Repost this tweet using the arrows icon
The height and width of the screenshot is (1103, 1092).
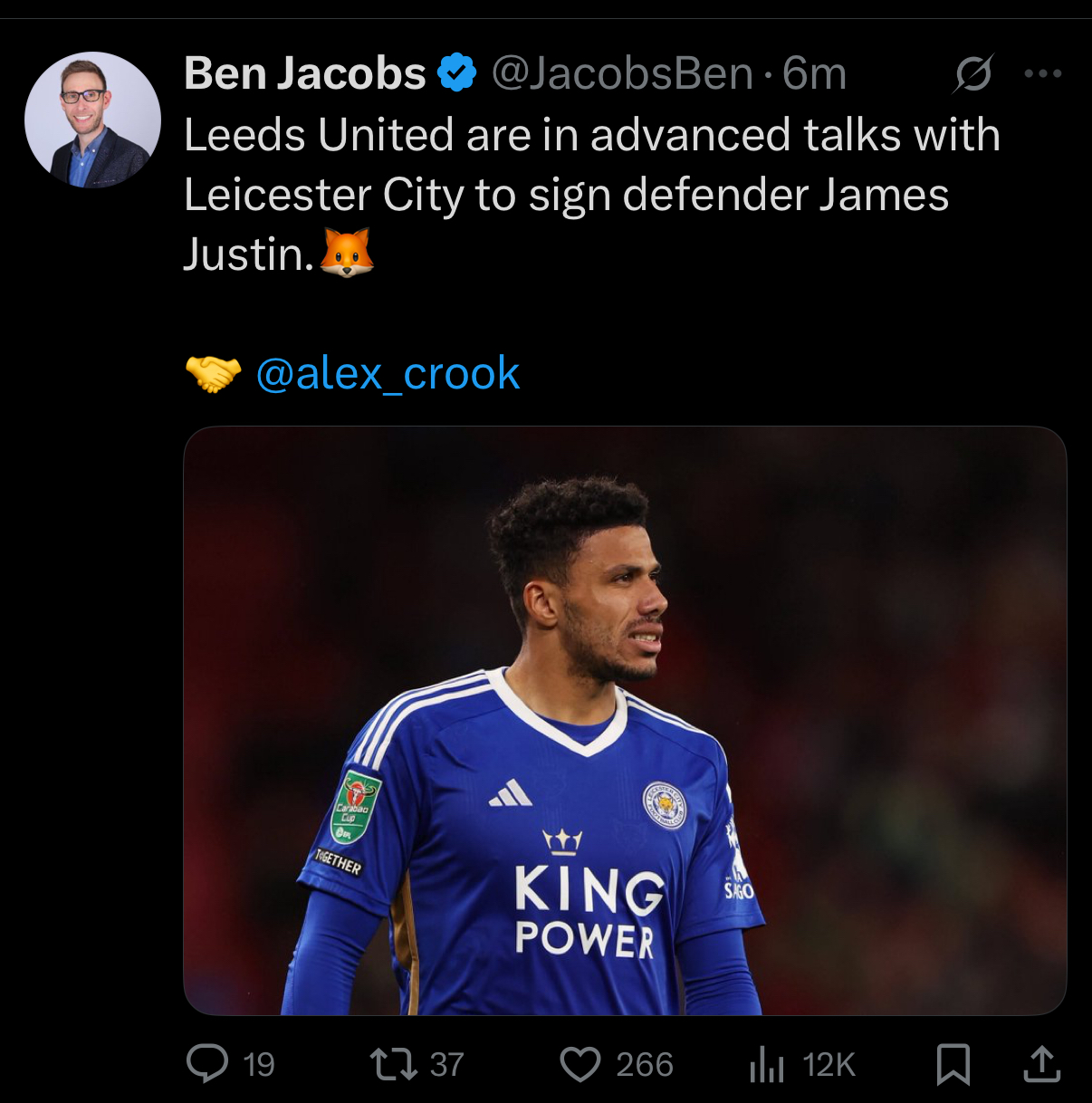coord(393,1064)
